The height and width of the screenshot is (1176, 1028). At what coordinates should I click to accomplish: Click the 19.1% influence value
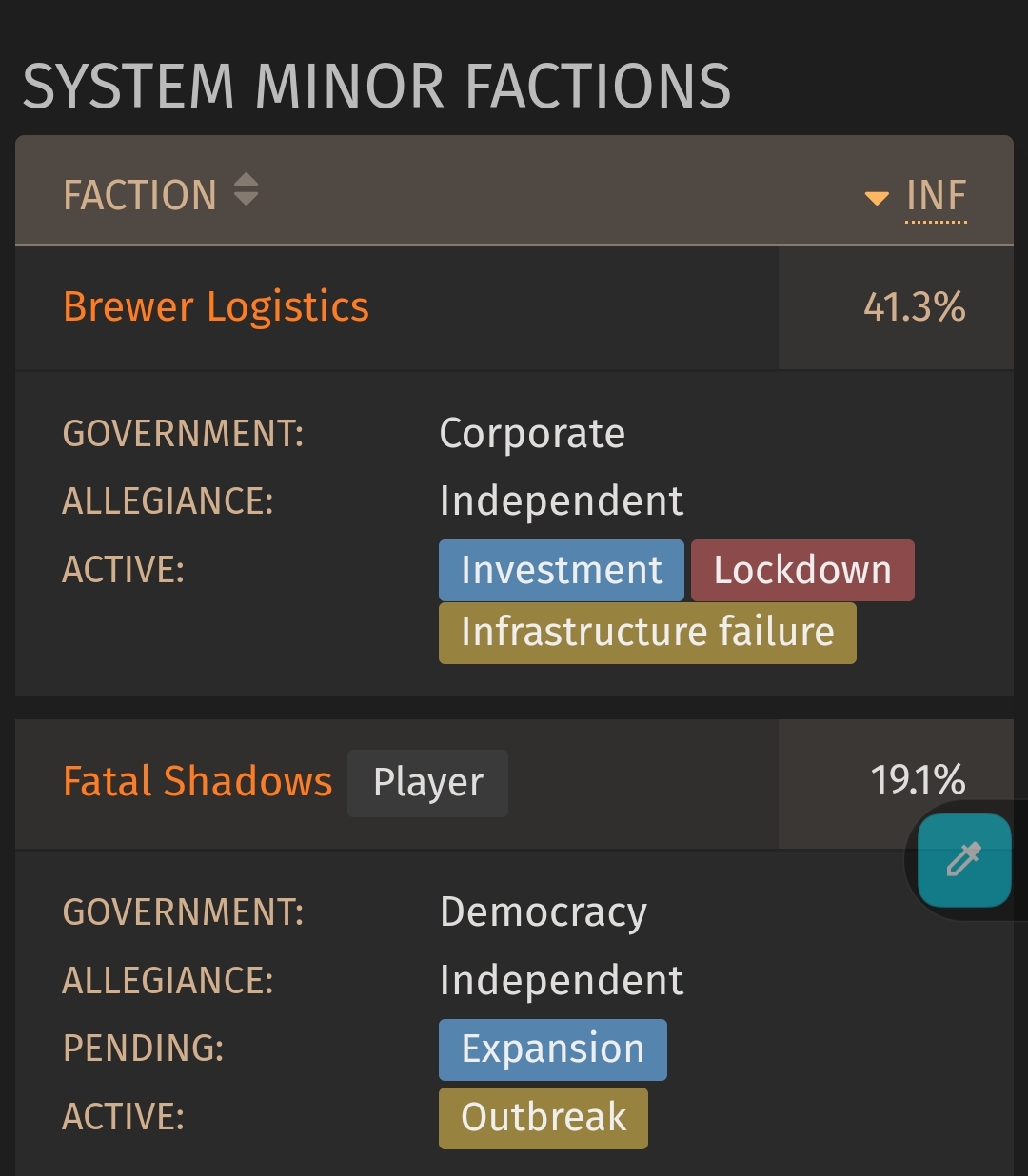pos(918,780)
